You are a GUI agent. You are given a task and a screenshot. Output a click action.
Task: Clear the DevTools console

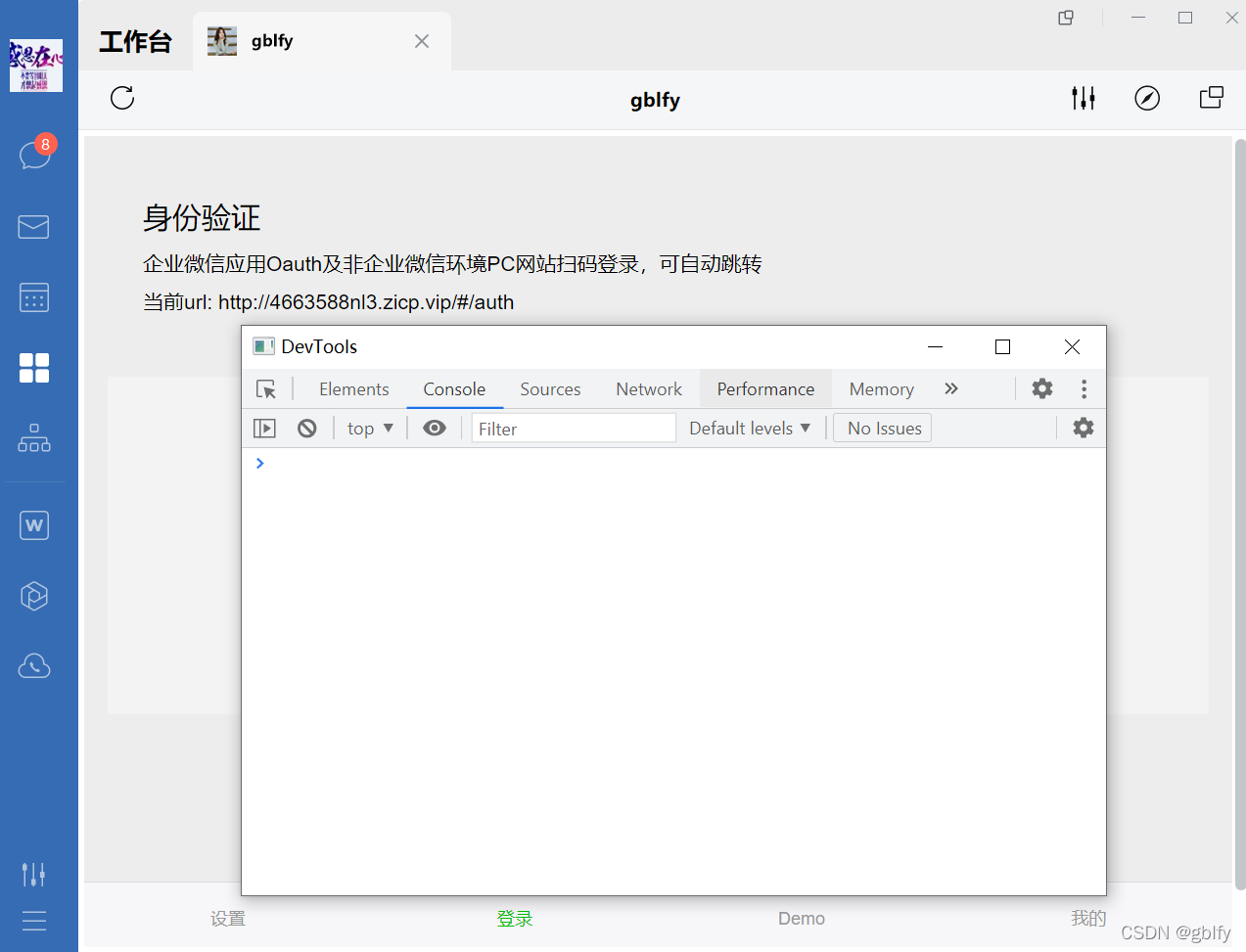[306, 428]
